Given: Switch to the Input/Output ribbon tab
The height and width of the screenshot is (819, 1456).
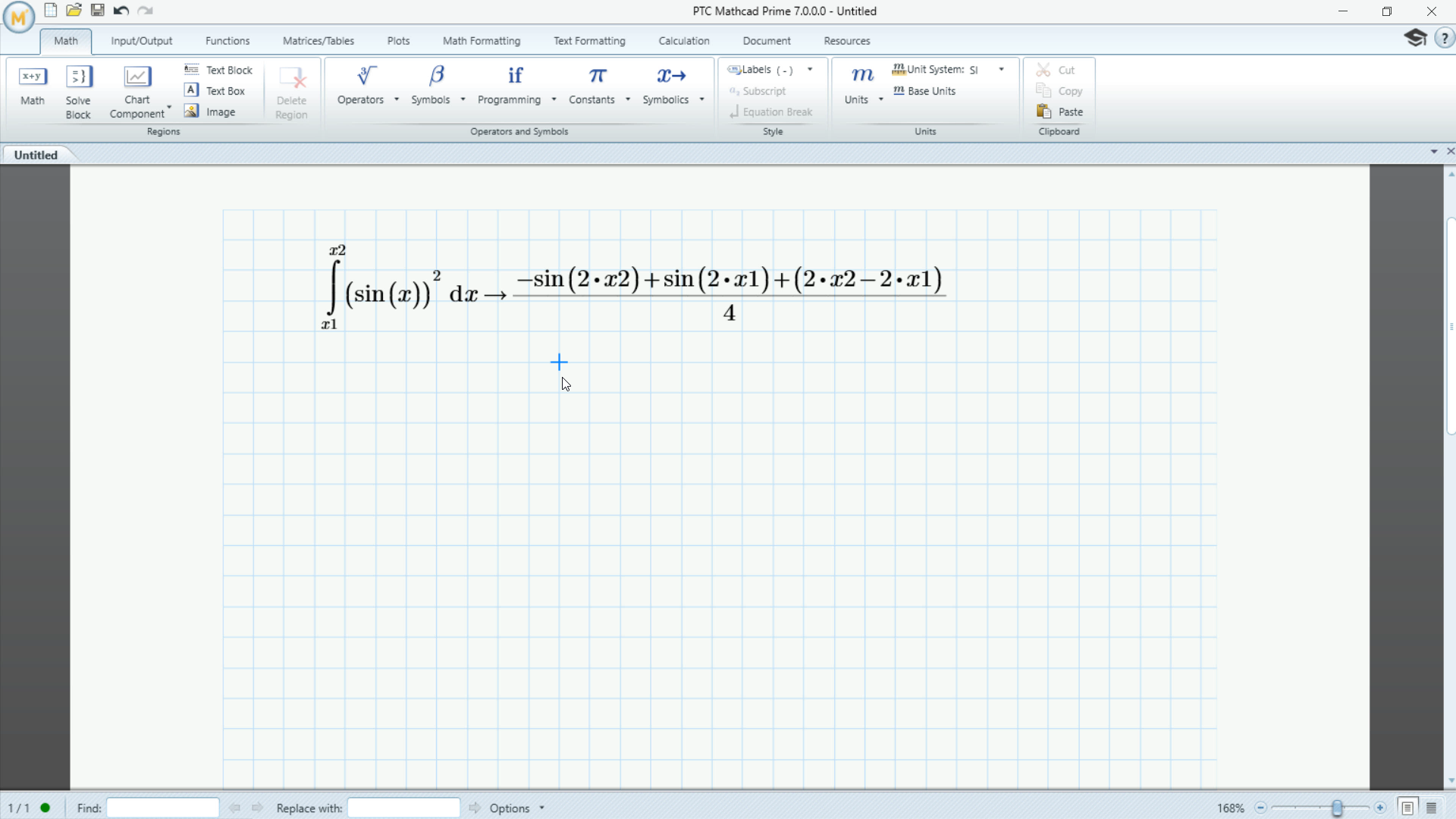Looking at the screenshot, I should point(142,41).
